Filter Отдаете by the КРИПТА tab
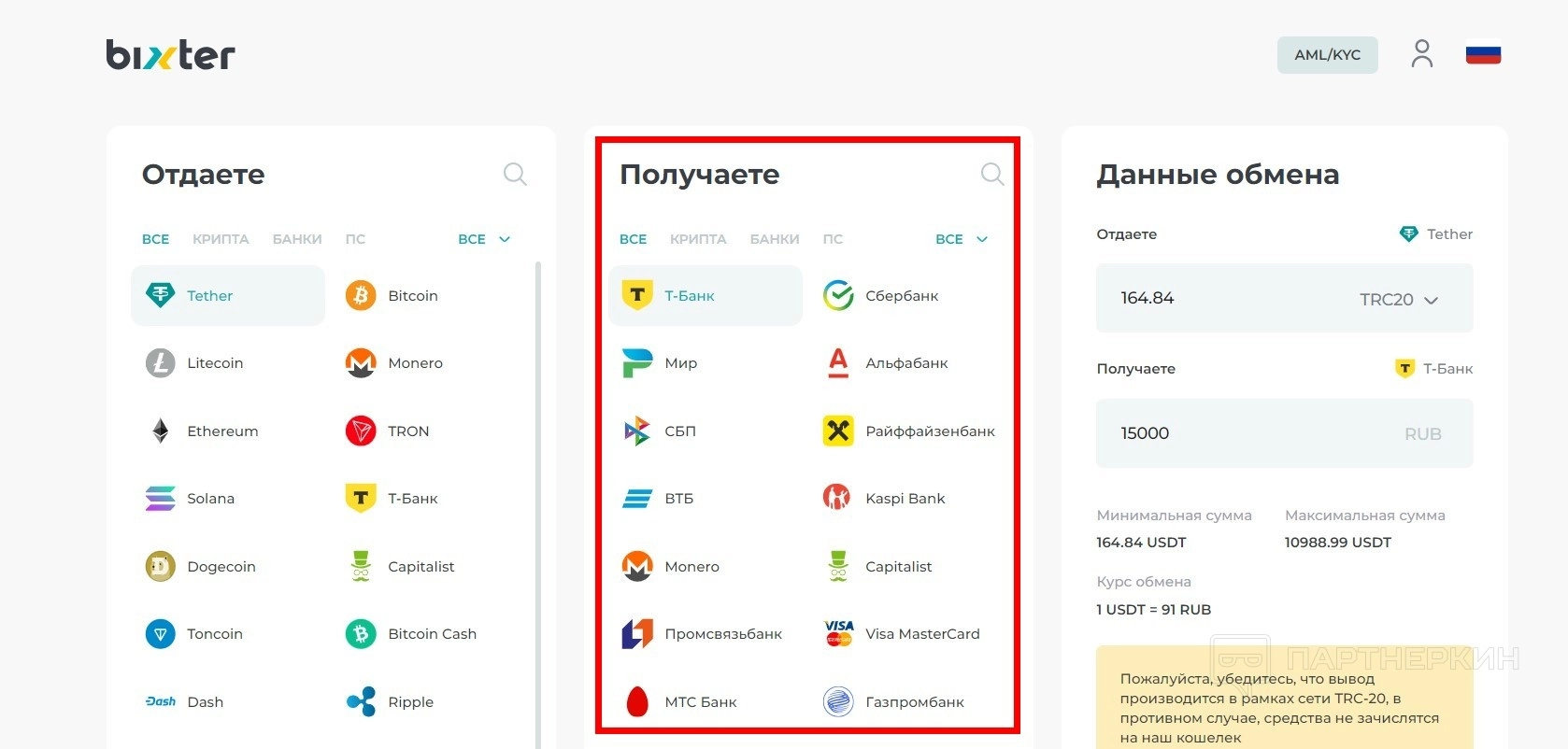This screenshot has height=749, width=1568. 221,239
